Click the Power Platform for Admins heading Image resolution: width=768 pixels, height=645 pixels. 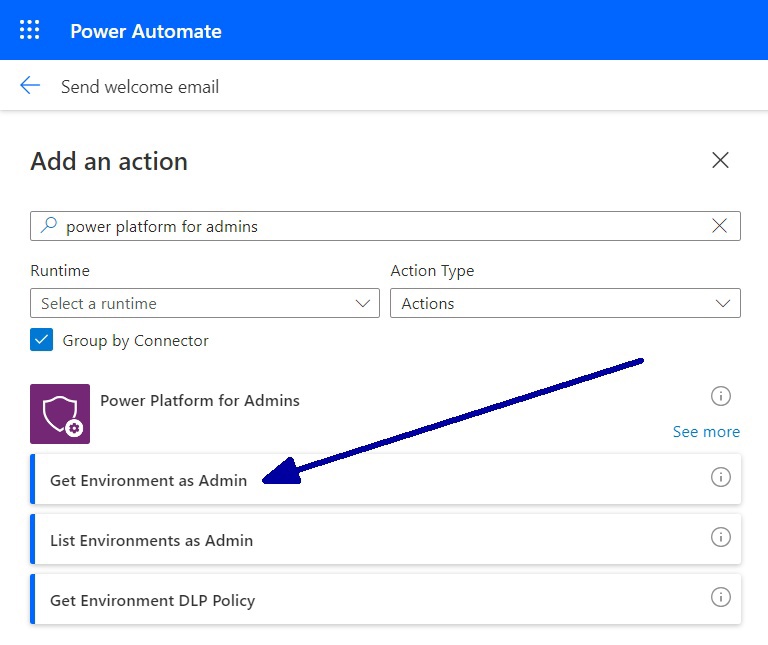[x=200, y=401]
